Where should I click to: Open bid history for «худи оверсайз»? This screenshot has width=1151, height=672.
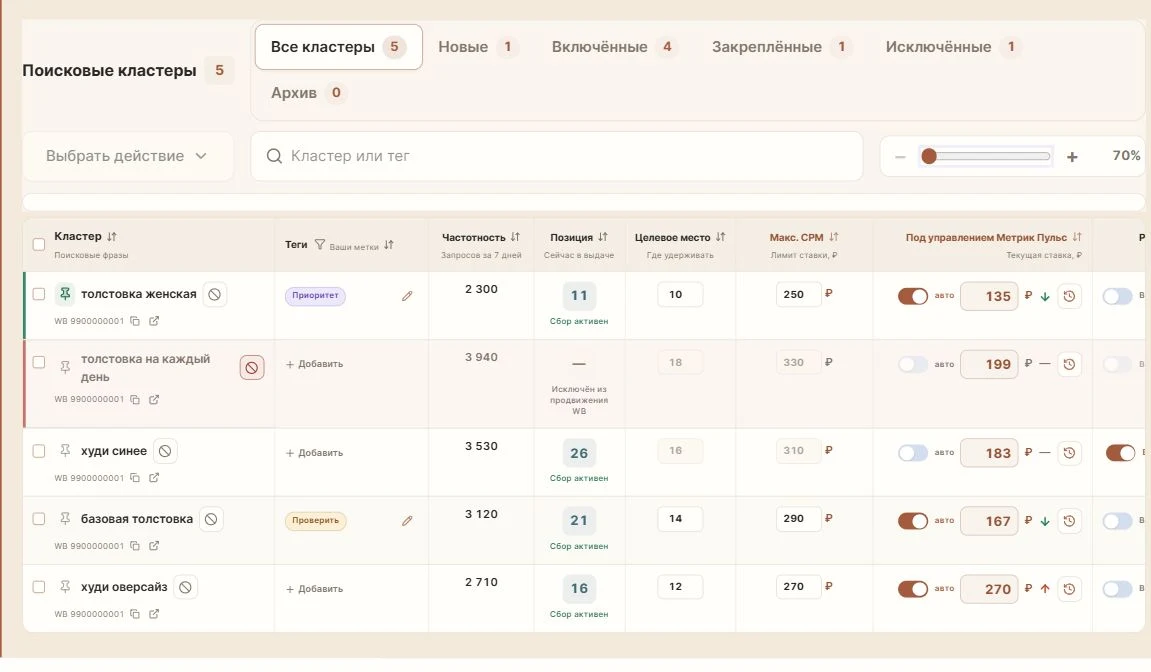tap(1069, 589)
